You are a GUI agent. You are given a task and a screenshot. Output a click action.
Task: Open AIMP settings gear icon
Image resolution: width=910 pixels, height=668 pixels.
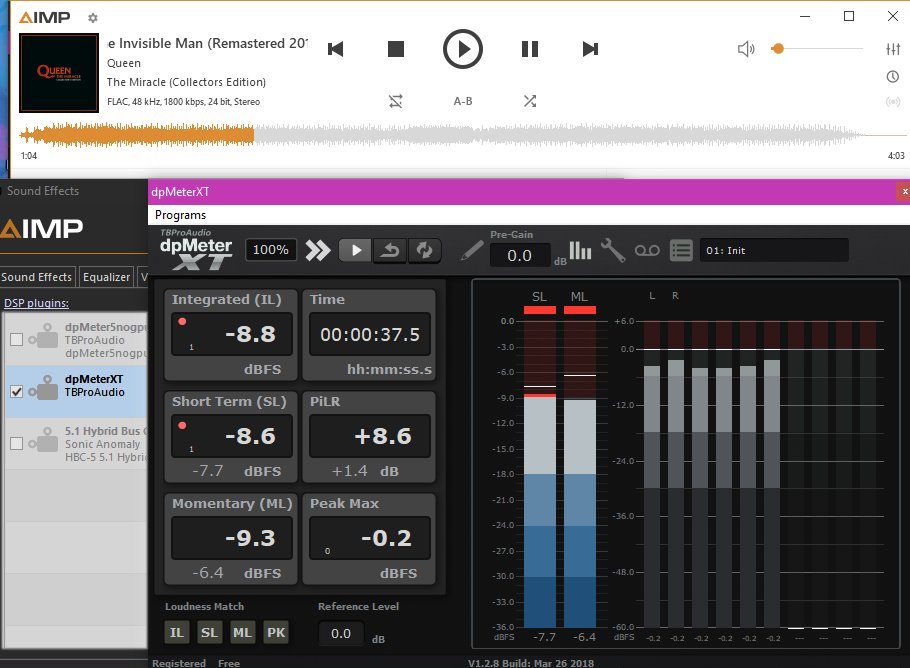pyautogui.click(x=93, y=18)
